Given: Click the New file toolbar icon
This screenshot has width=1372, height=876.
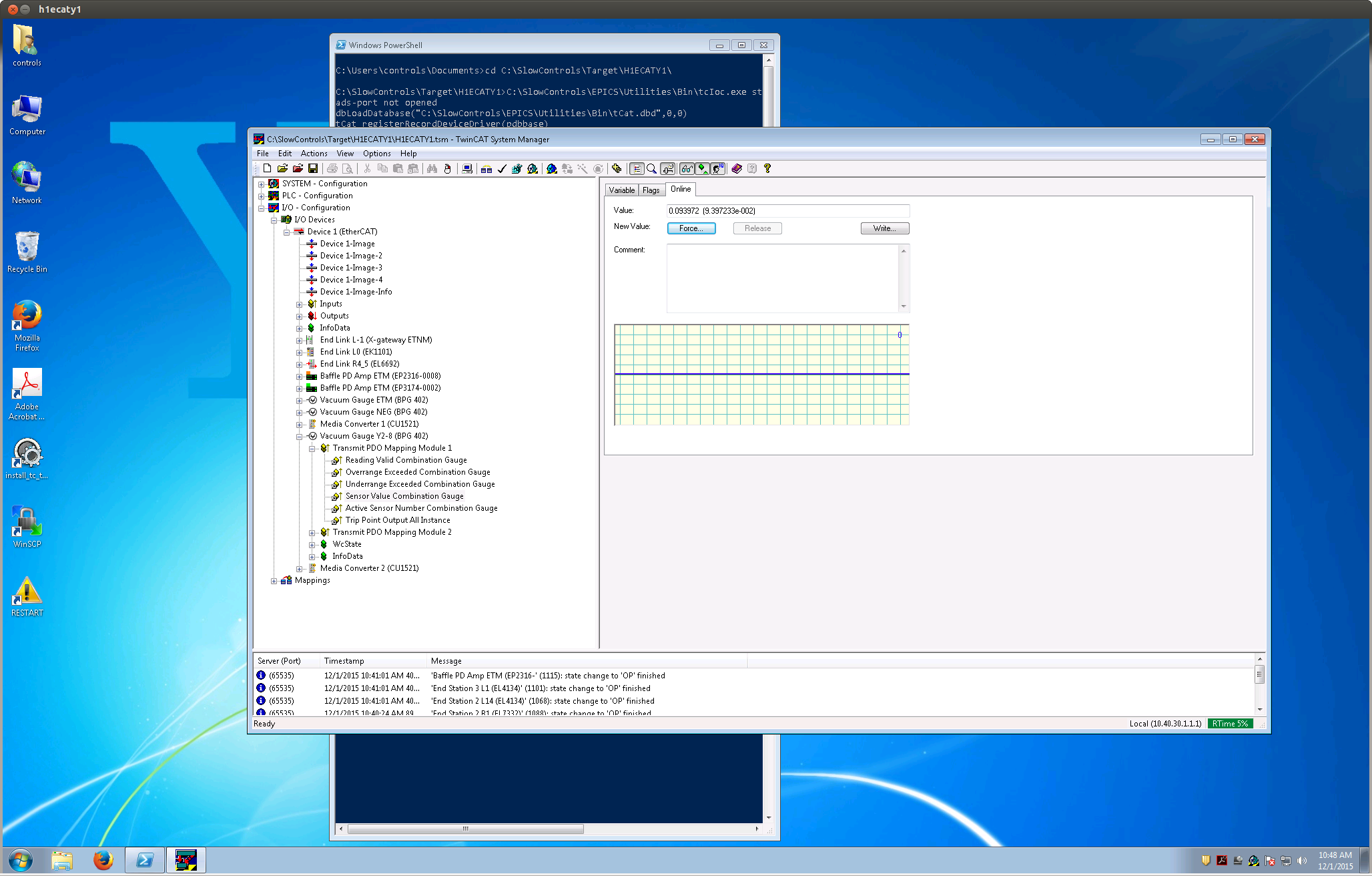Looking at the screenshot, I should [x=267, y=169].
